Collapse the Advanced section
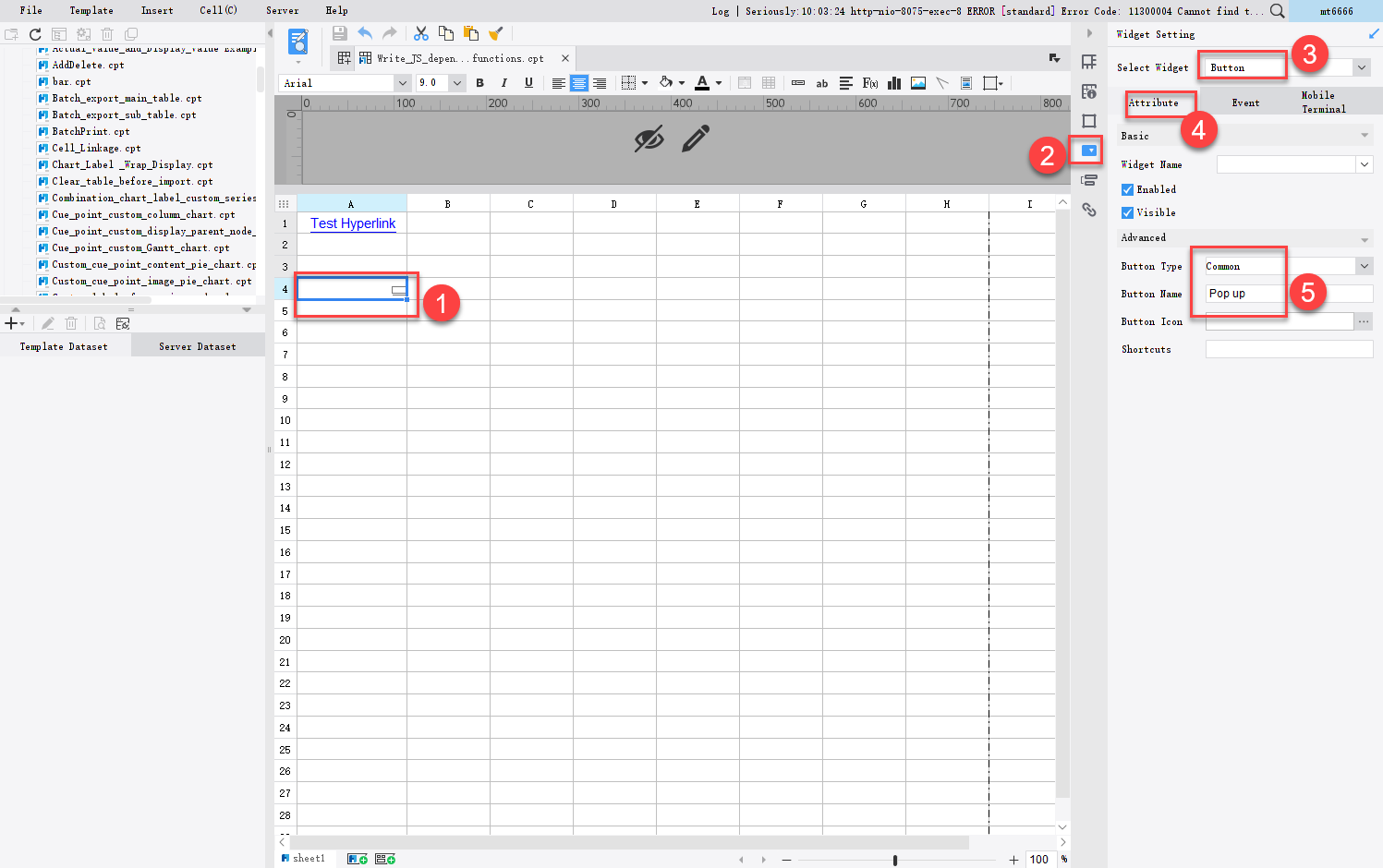The height and width of the screenshot is (868, 1383). tap(1364, 237)
